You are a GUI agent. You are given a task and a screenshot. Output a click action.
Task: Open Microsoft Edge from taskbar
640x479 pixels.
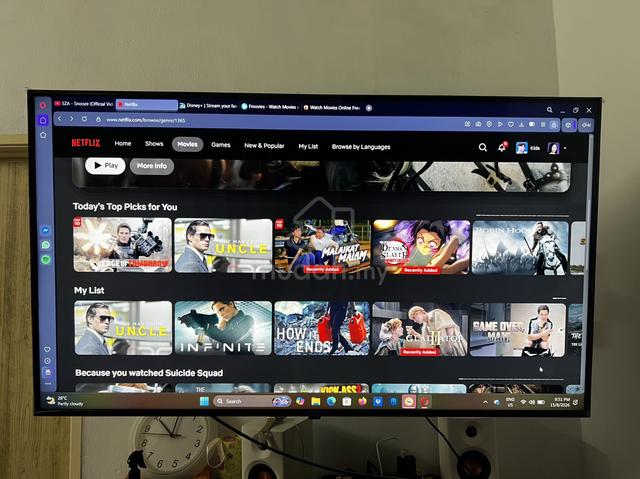[x=331, y=401]
